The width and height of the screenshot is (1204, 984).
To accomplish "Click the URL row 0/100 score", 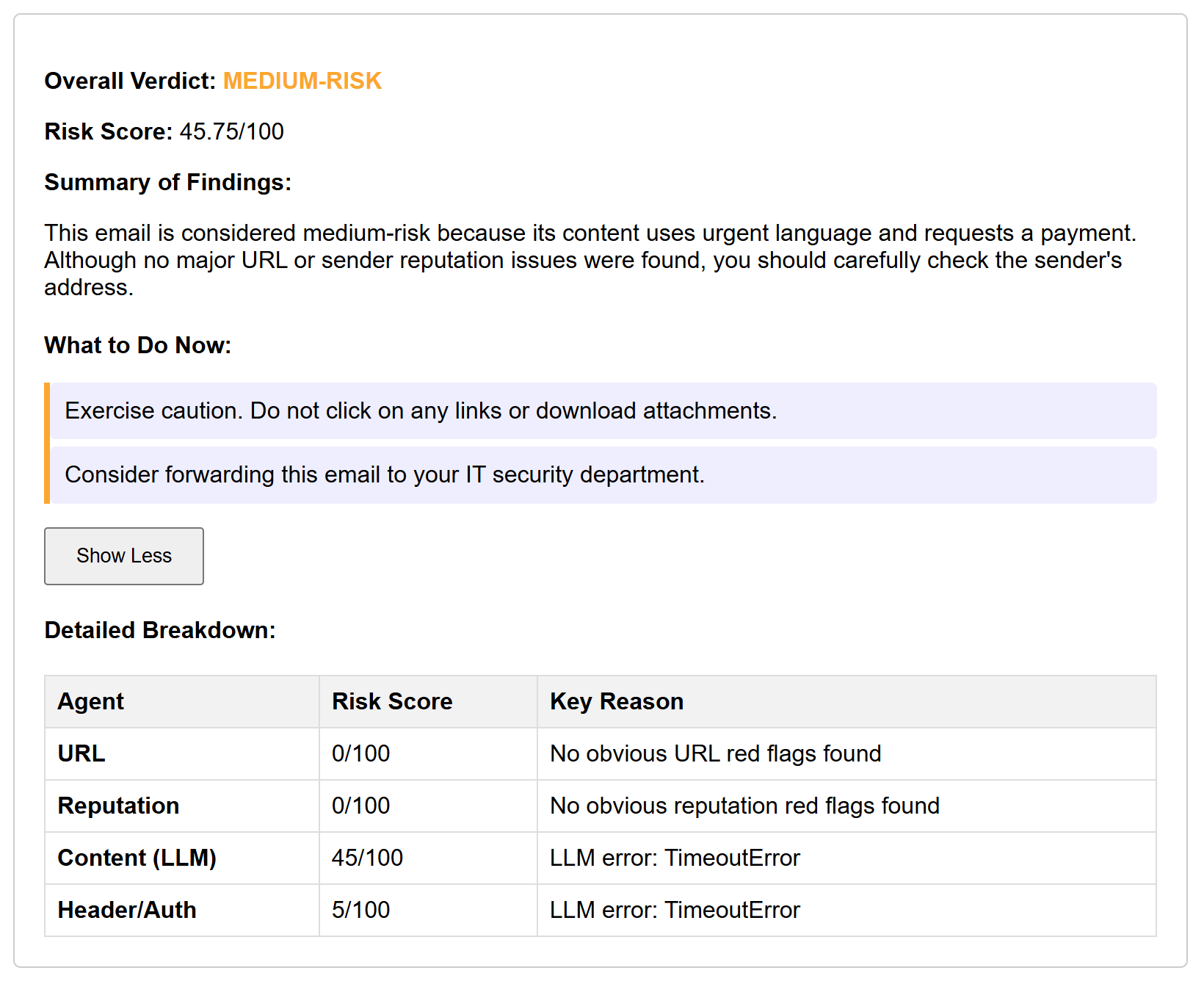I will [361, 754].
